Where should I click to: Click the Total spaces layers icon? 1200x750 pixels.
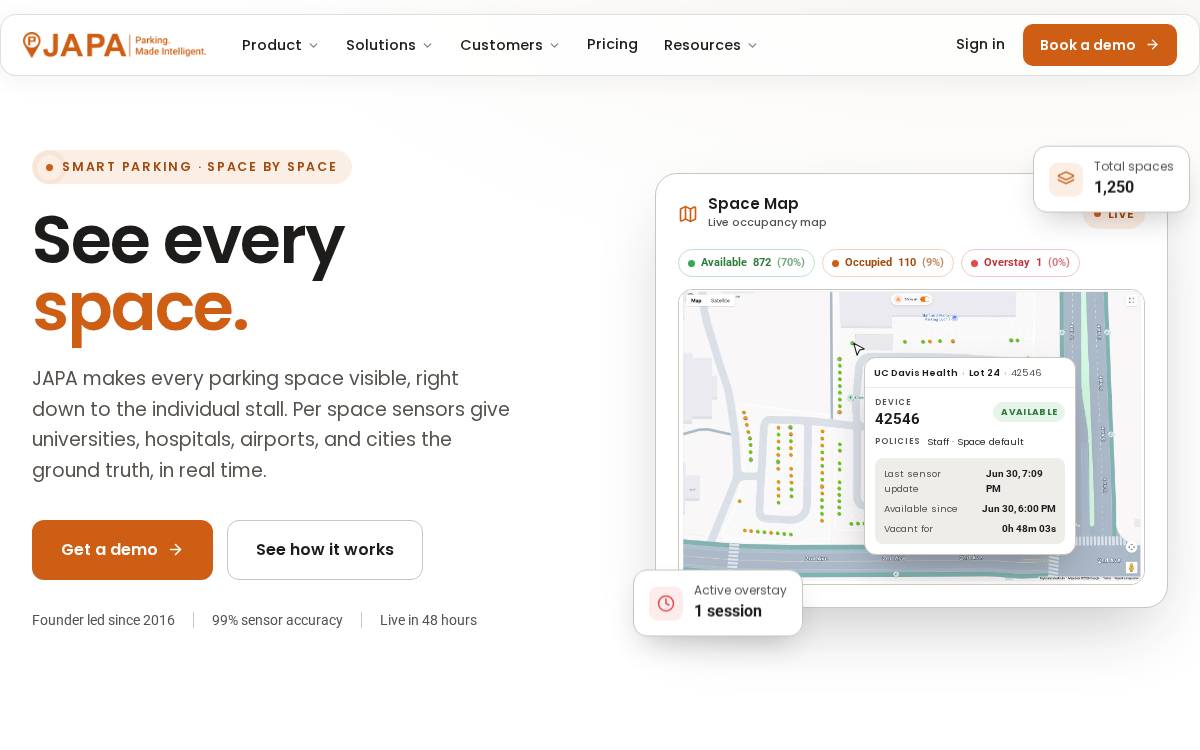tap(1066, 179)
